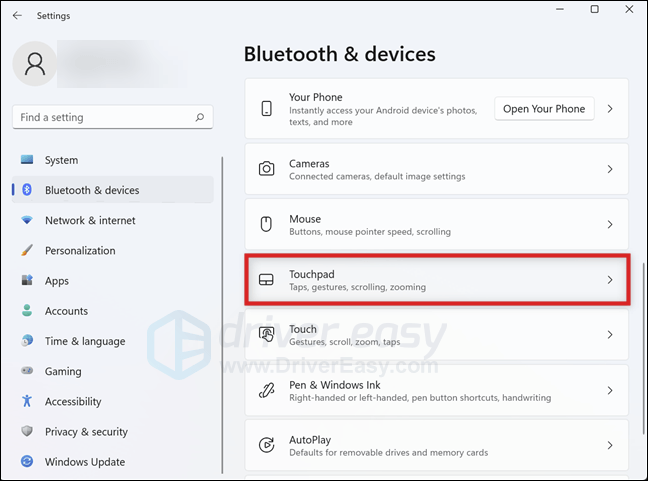Expand the AutoPlay row chevron
This screenshot has height=481, width=648.
tap(610, 445)
